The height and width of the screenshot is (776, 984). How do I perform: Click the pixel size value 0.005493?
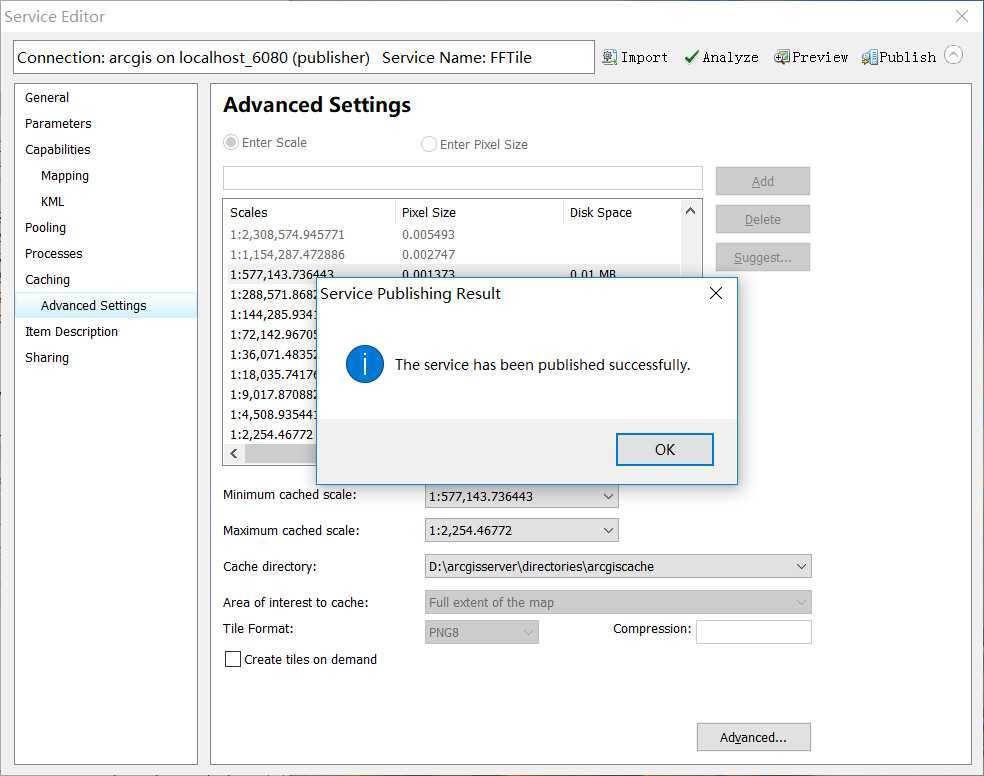click(x=429, y=235)
